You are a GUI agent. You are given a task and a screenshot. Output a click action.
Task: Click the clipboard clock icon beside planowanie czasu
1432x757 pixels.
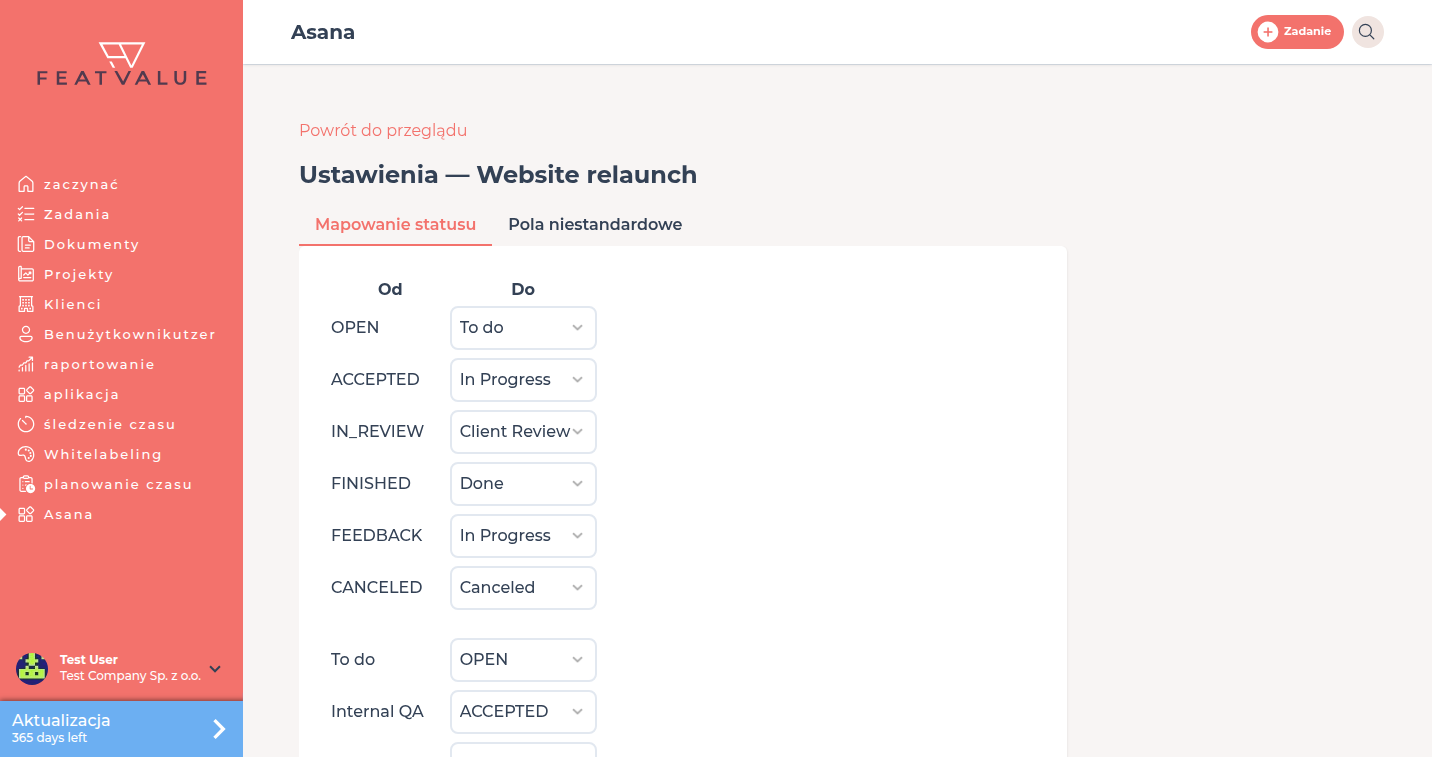26,484
